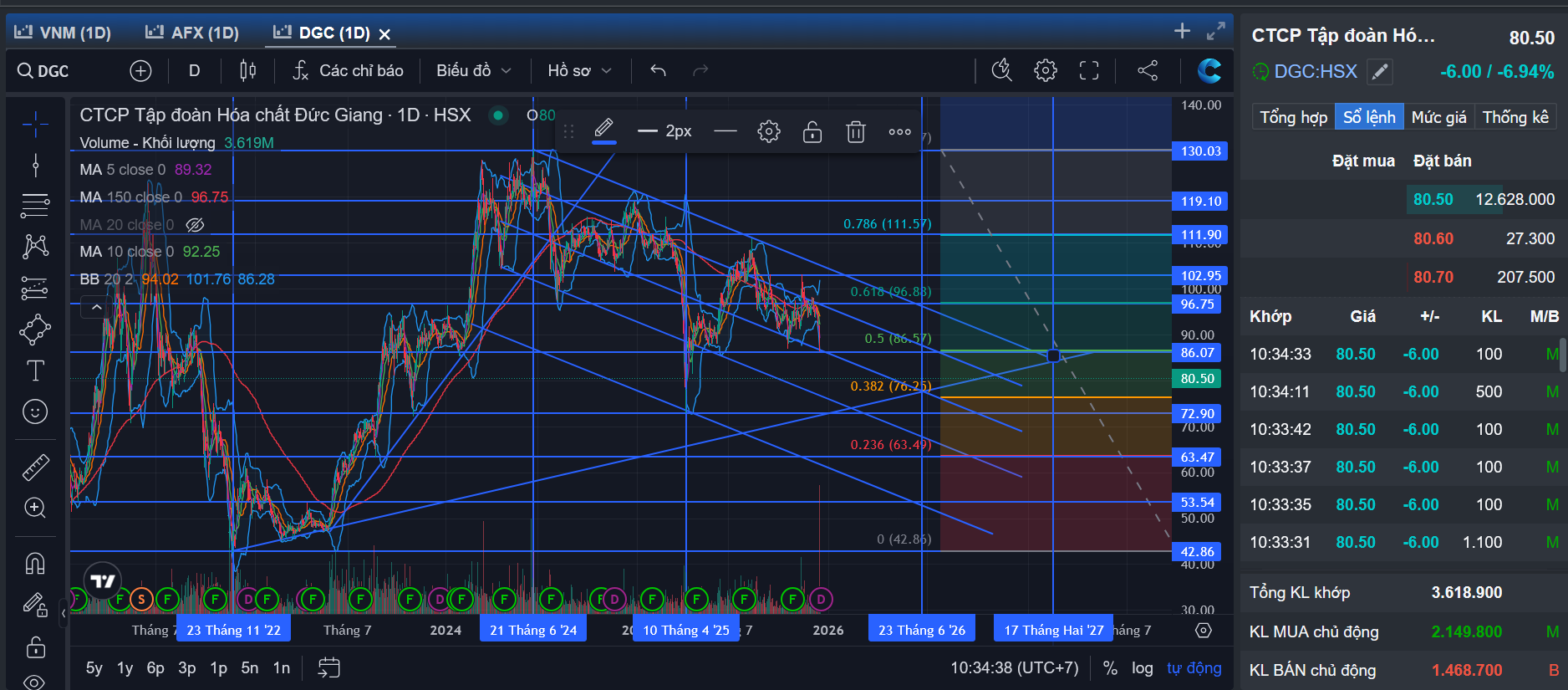Open the line style dropdown
Viewport: 1568px width, 690px height.
pyautogui.click(x=725, y=131)
